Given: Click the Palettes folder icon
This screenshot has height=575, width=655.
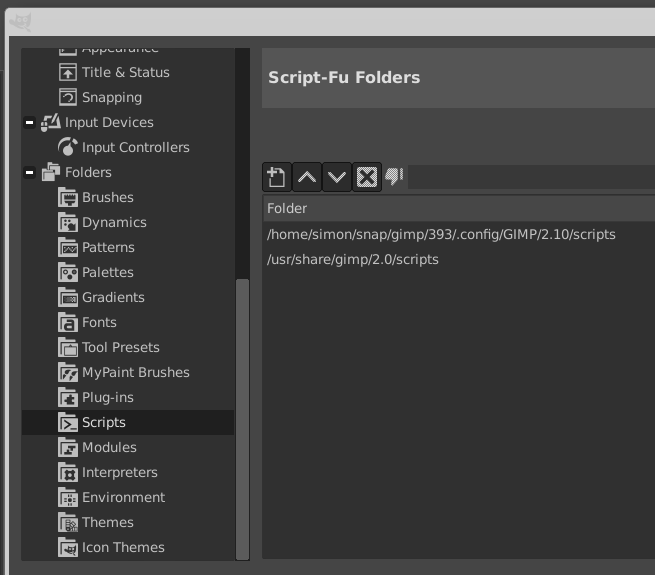Looking at the screenshot, I should click(68, 272).
